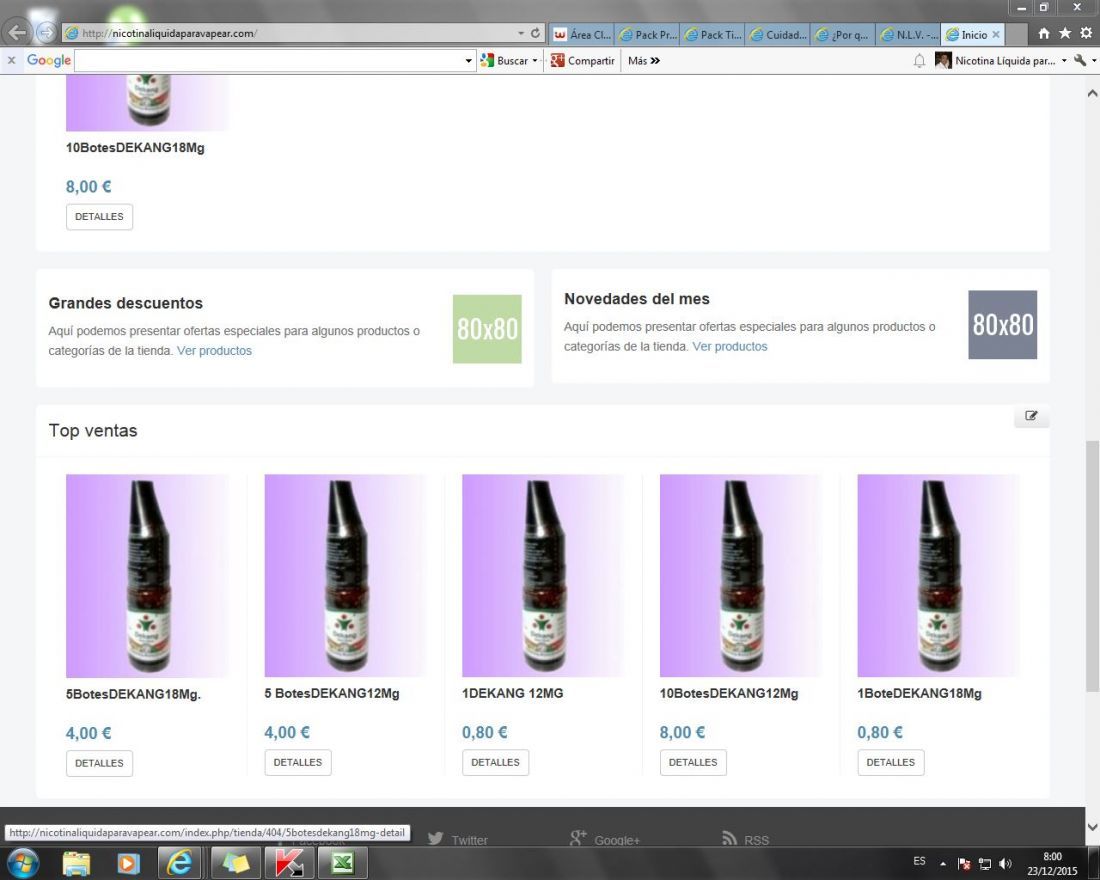The height and width of the screenshot is (880, 1100).
Task: Open browser Tools gear icon
Action: tap(1086, 33)
